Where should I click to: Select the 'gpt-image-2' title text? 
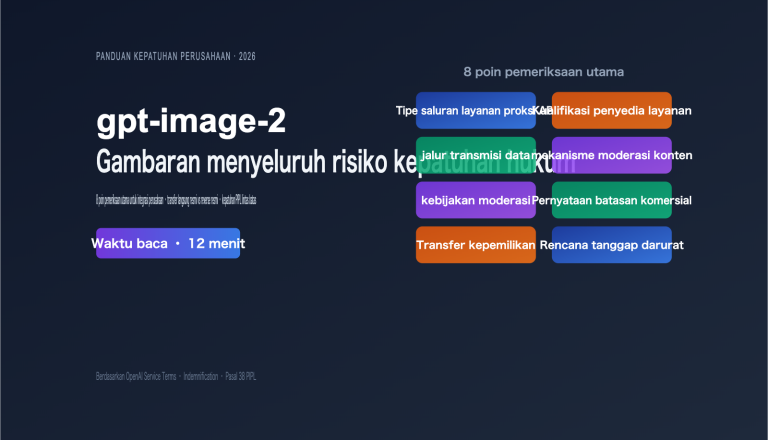(x=191, y=121)
